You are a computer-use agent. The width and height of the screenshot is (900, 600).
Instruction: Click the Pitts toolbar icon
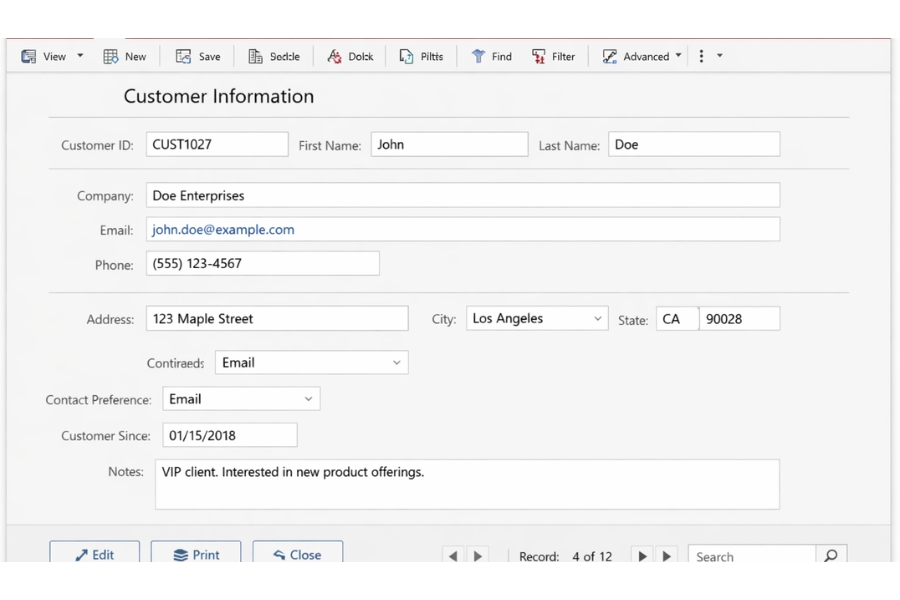(407, 57)
